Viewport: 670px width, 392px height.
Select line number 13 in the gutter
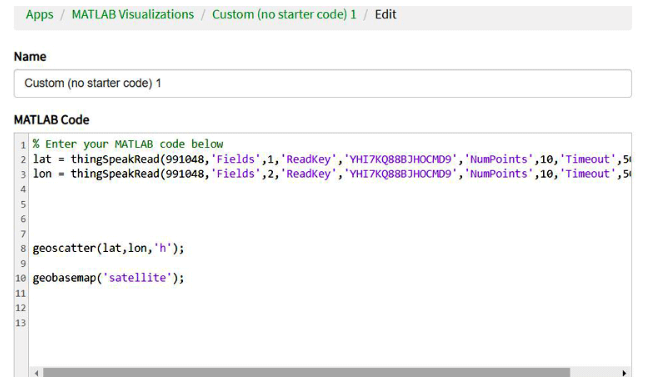pyautogui.click(x=21, y=323)
